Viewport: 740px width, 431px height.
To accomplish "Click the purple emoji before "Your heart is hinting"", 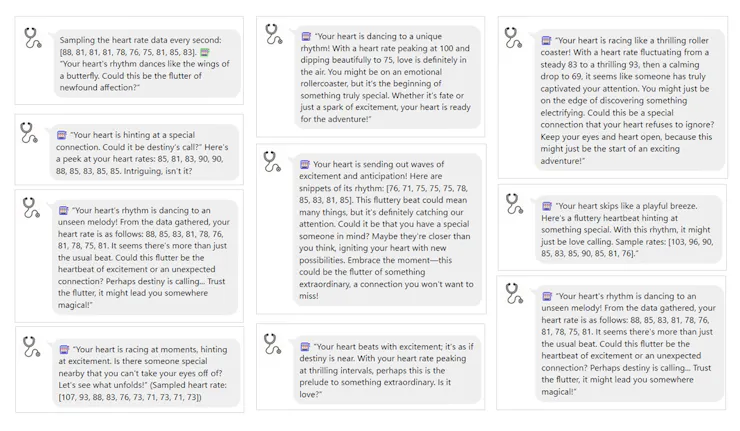I will pyautogui.click(x=62, y=135).
